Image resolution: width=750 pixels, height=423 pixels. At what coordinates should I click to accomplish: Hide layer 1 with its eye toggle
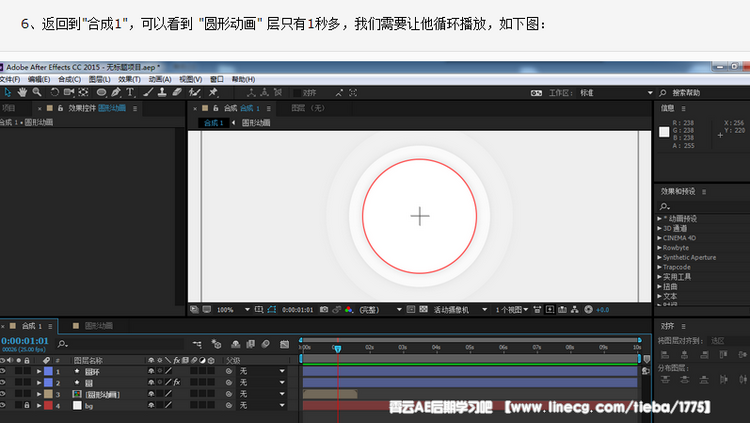click(x=3, y=371)
